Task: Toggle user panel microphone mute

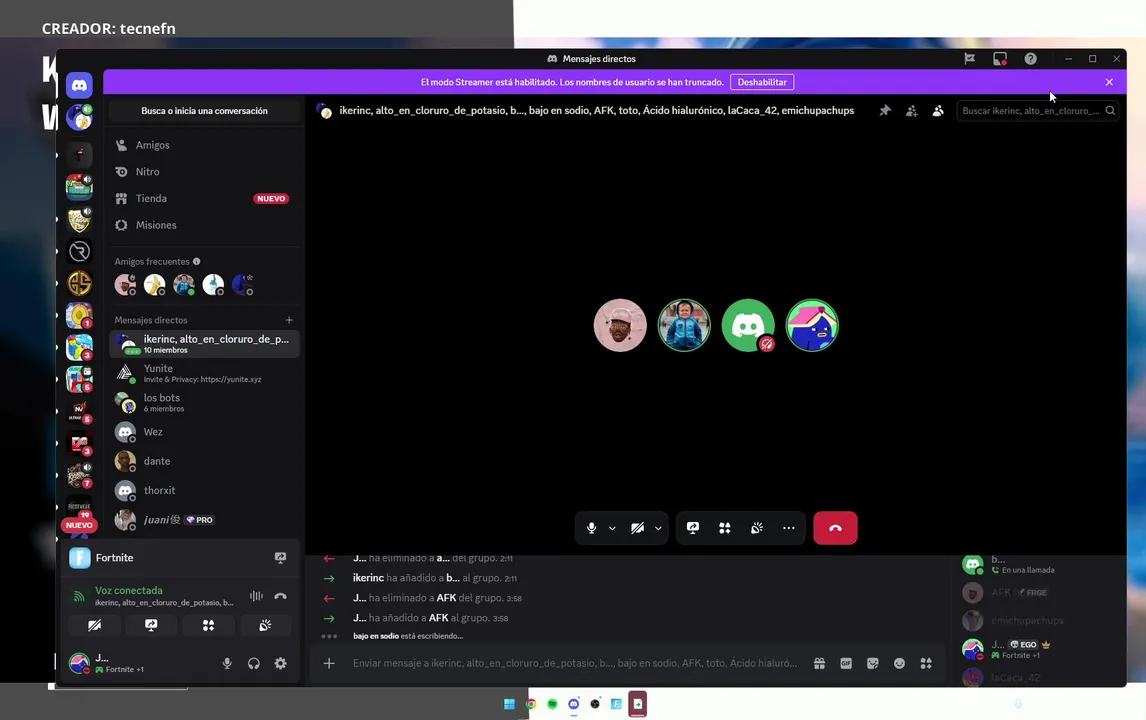Action: click(x=227, y=664)
